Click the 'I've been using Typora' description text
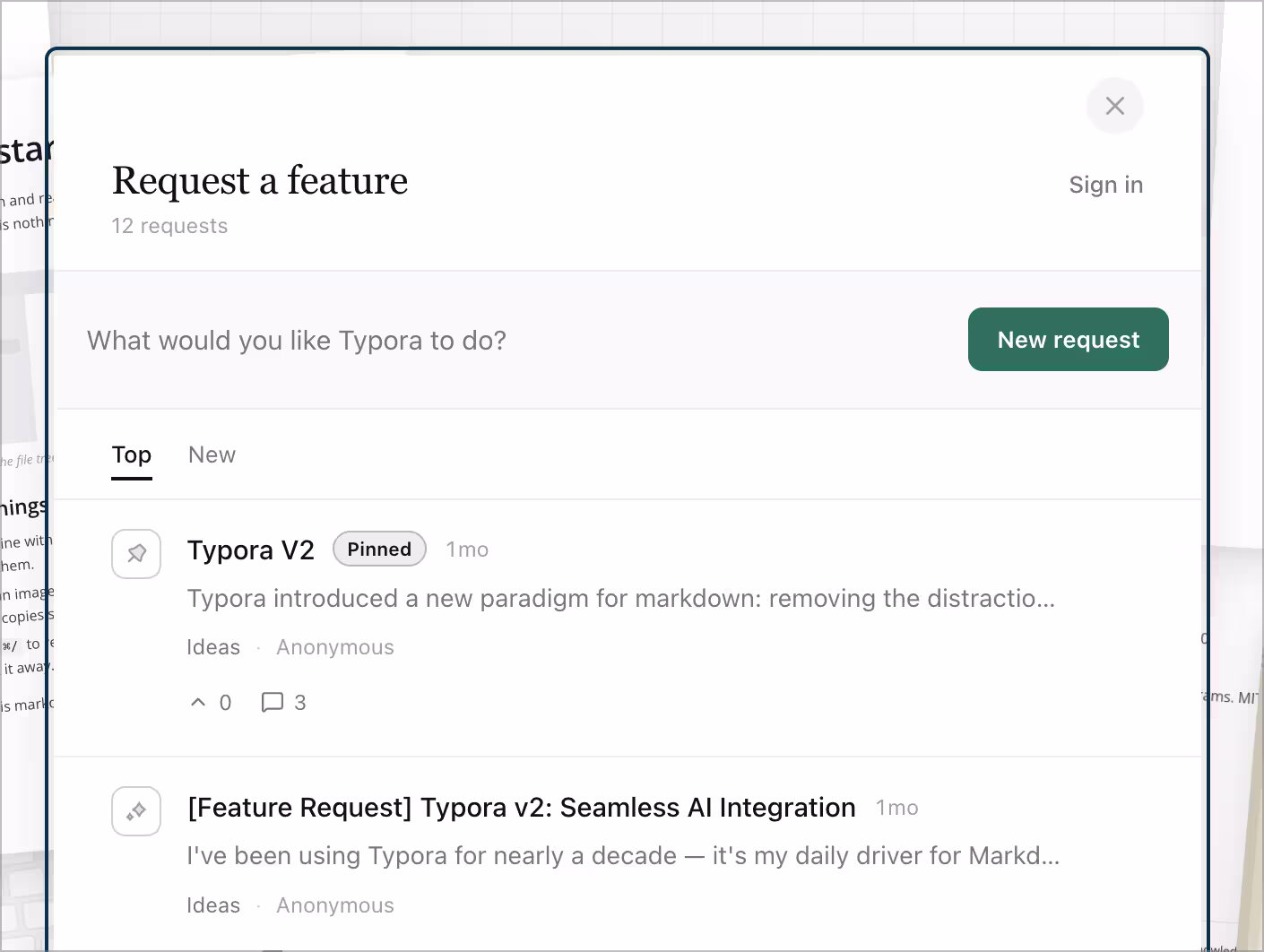The width and height of the screenshot is (1264, 952). [624, 856]
